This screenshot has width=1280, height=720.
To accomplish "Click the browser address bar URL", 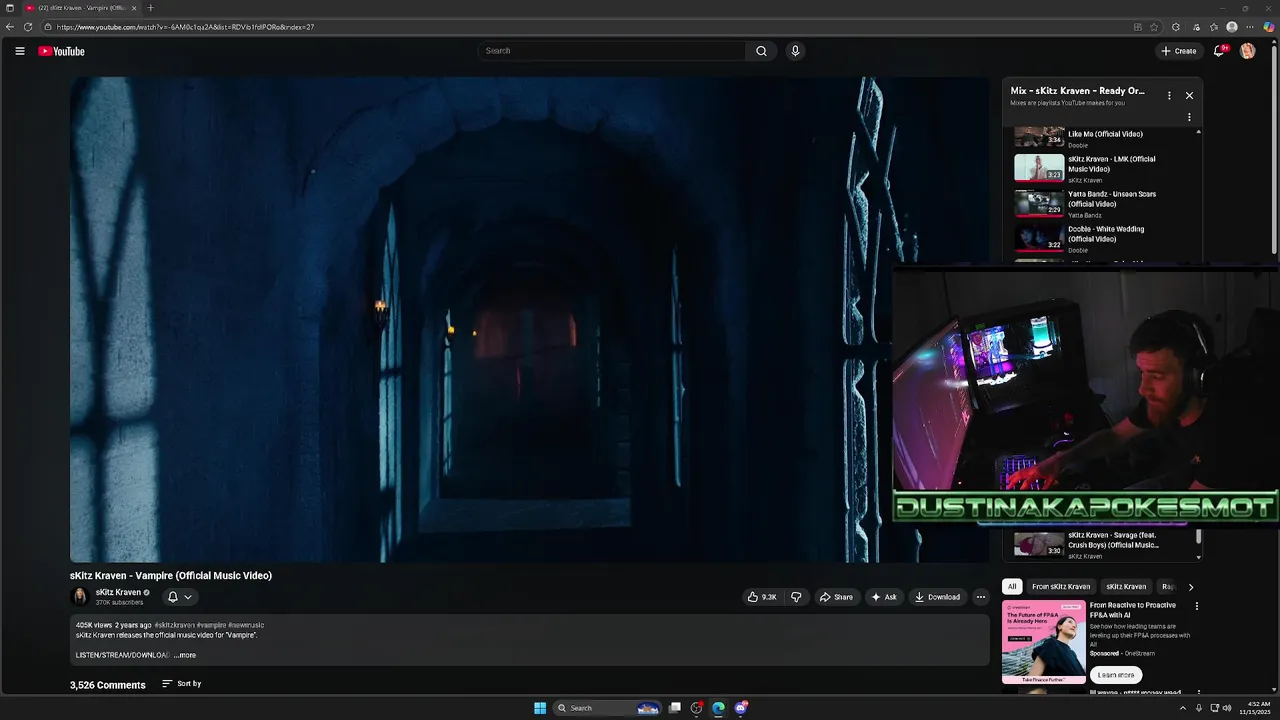I will [x=185, y=27].
